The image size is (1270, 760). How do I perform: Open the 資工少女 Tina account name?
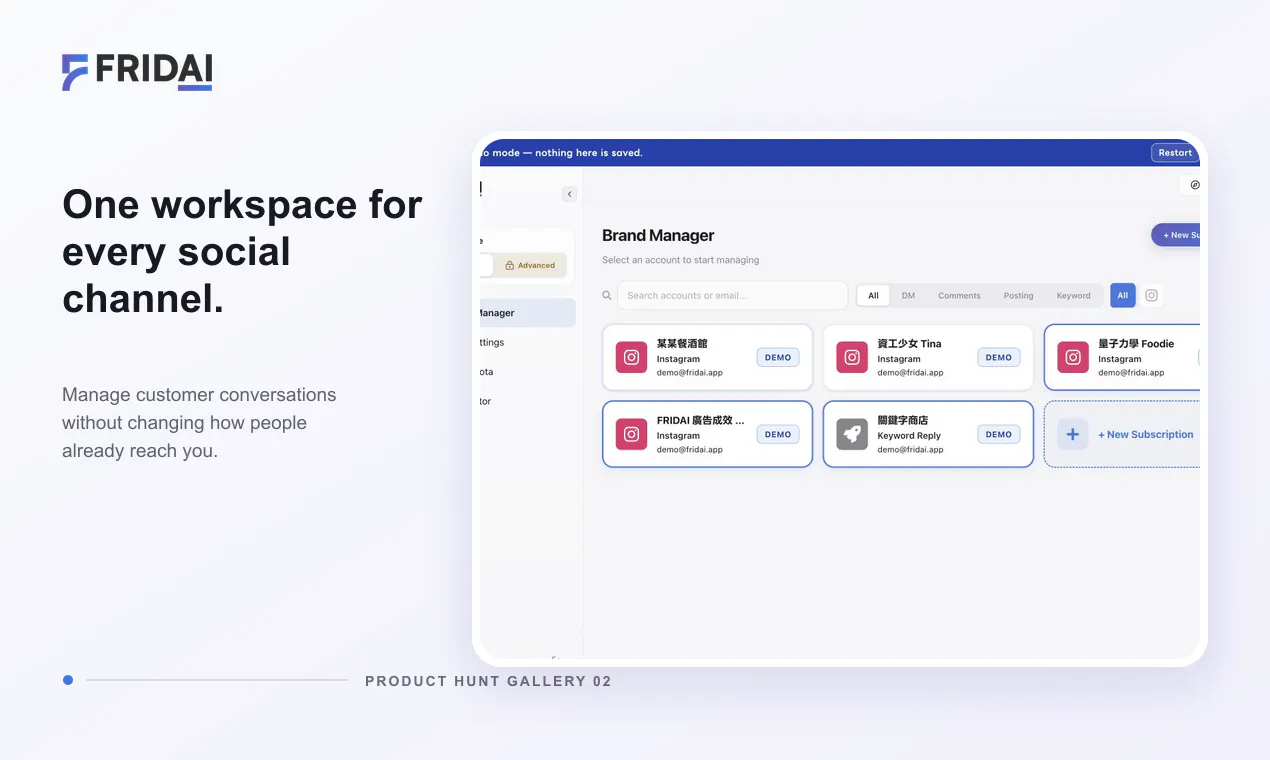coord(909,343)
